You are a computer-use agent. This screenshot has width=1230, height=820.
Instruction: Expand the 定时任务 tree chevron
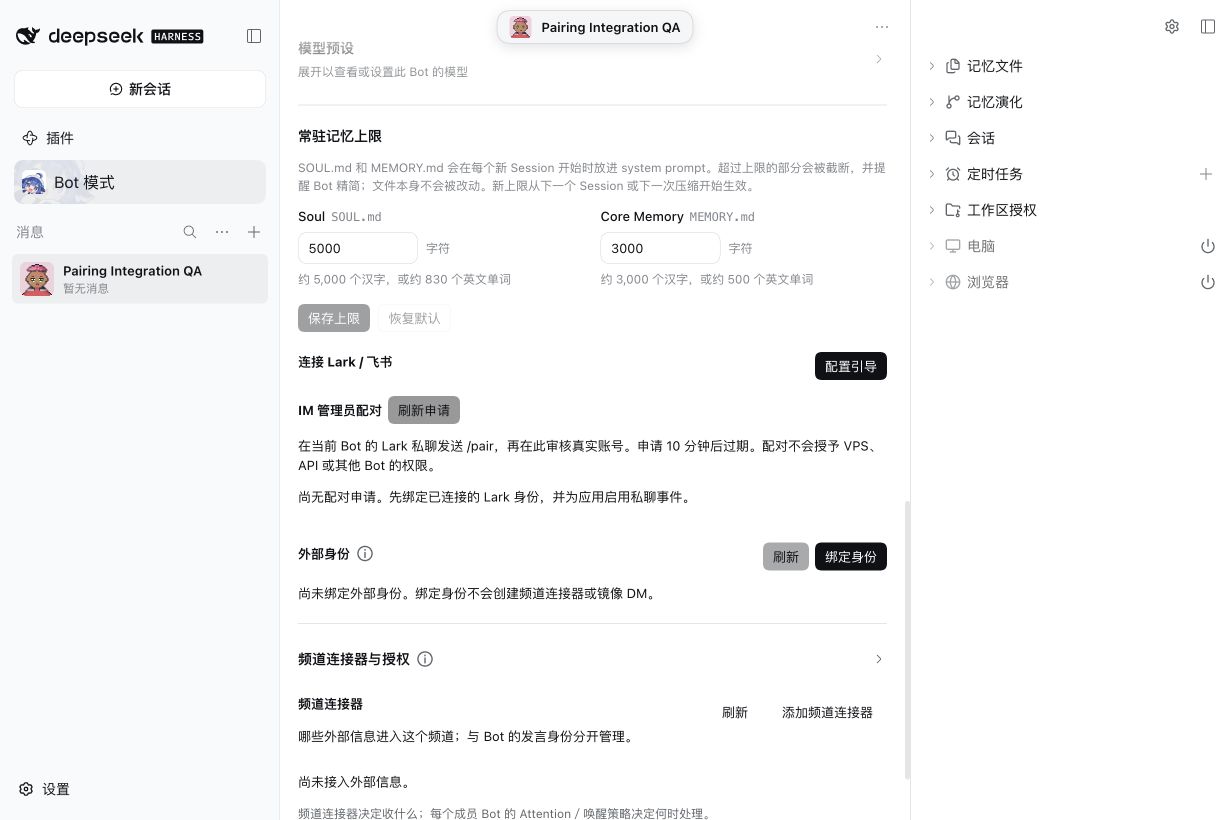932,174
